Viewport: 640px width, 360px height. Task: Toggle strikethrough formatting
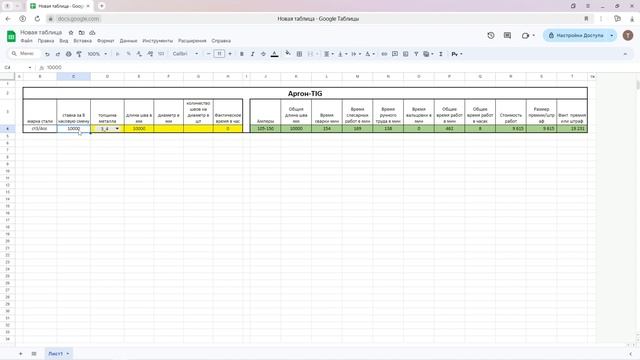[263, 54]
